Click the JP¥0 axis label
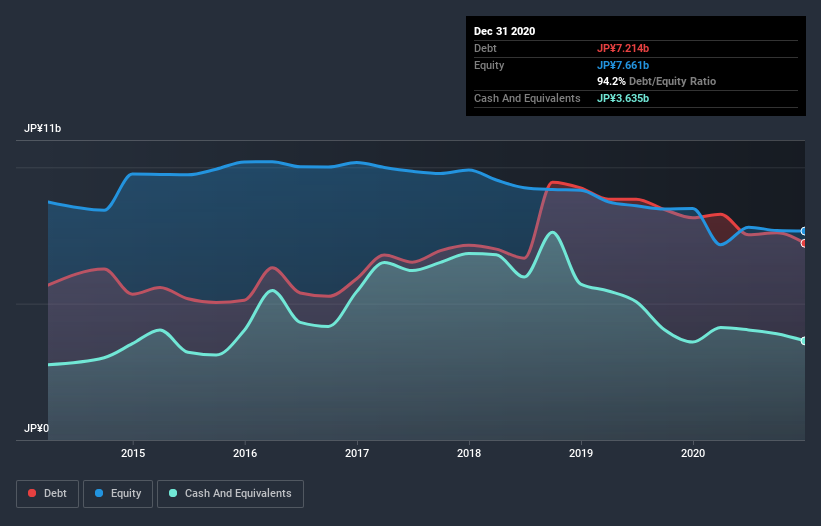The width and height of the screenshot is (821, 526). [36, 428]
